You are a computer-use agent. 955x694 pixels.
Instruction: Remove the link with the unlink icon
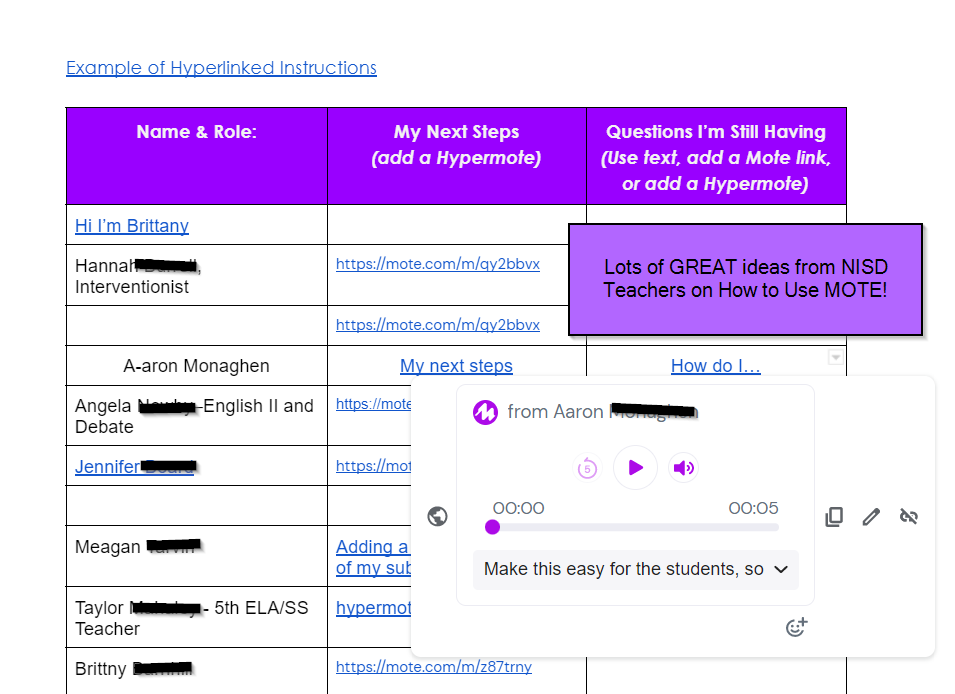pos(909,517)
